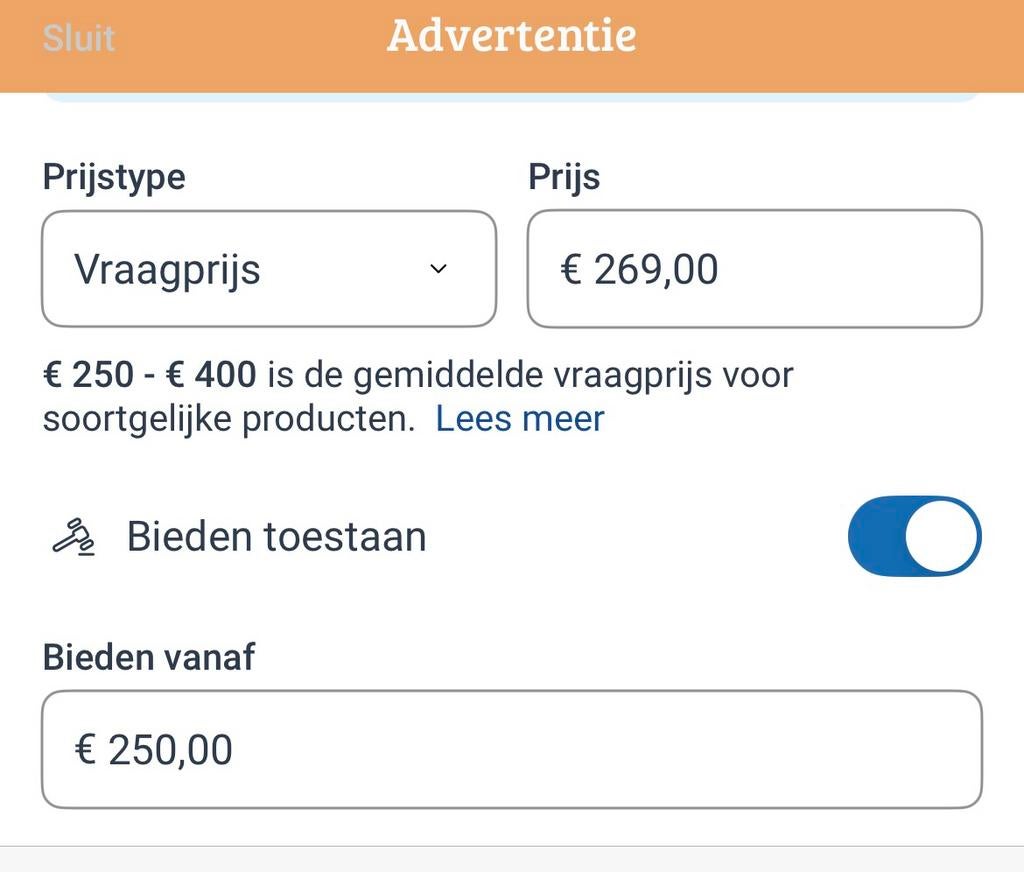The height and width of the screenshot is (872, 1024).
Task: Disable the bidding switch
Action: (913, 536)
